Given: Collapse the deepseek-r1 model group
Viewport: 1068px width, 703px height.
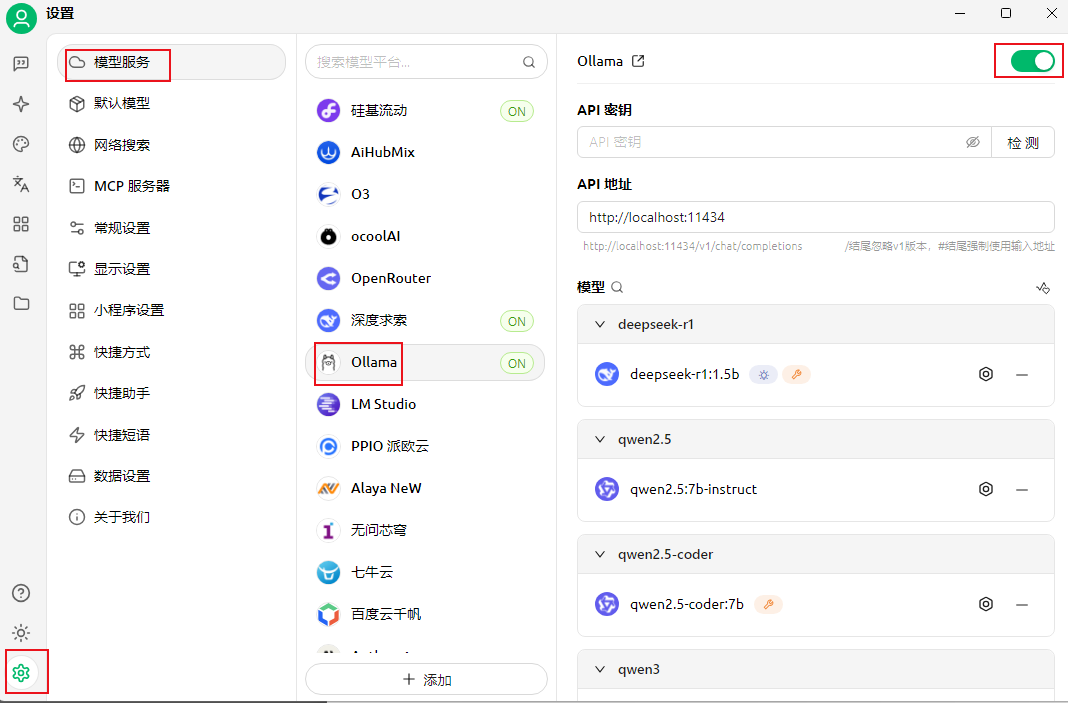Looking at the screenshot, I should (599, 324).
